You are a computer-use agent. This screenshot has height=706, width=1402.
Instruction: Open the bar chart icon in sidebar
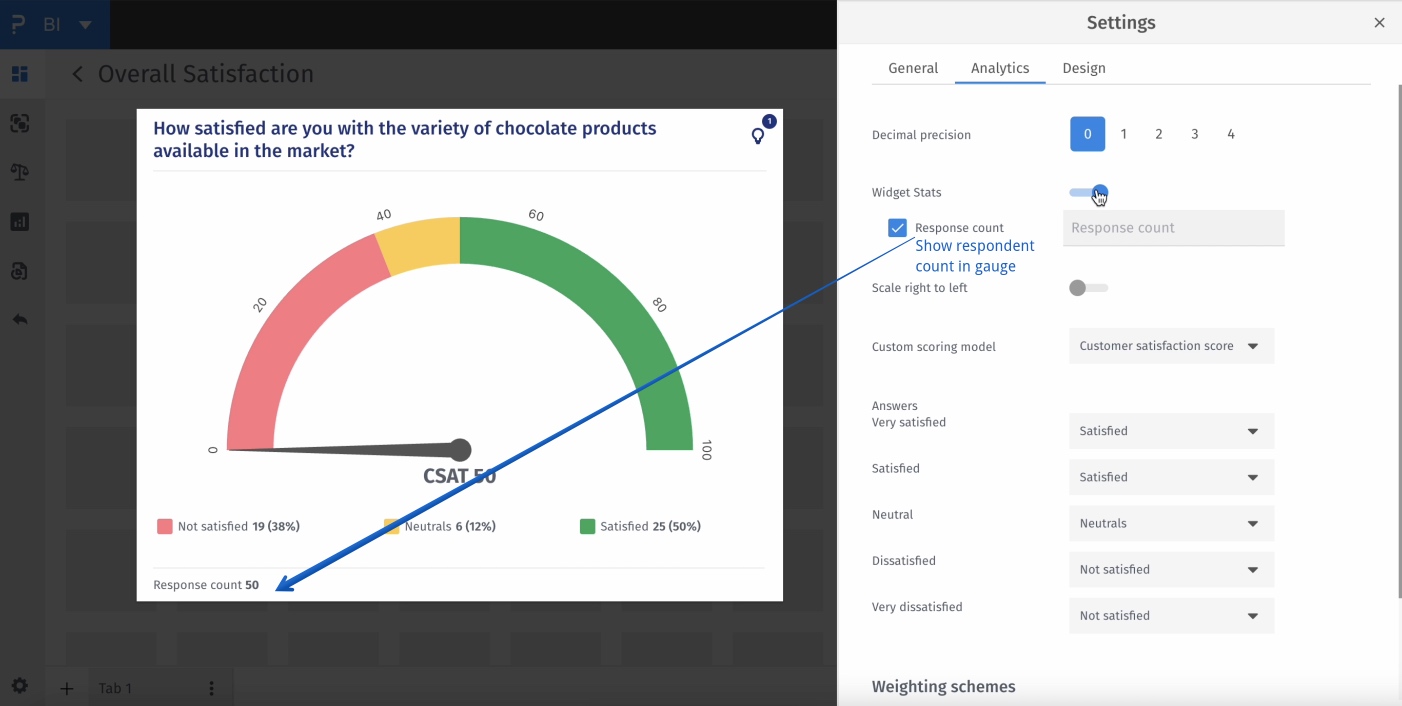20,222
